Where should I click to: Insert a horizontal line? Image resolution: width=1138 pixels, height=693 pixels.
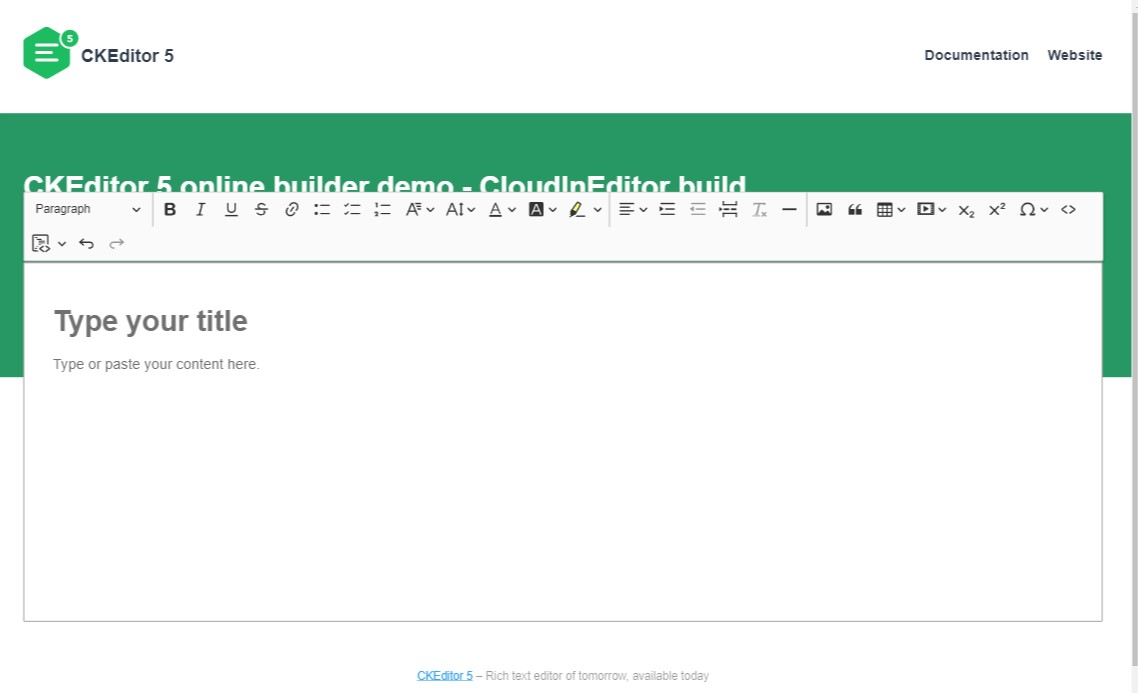tap(789, 210)
